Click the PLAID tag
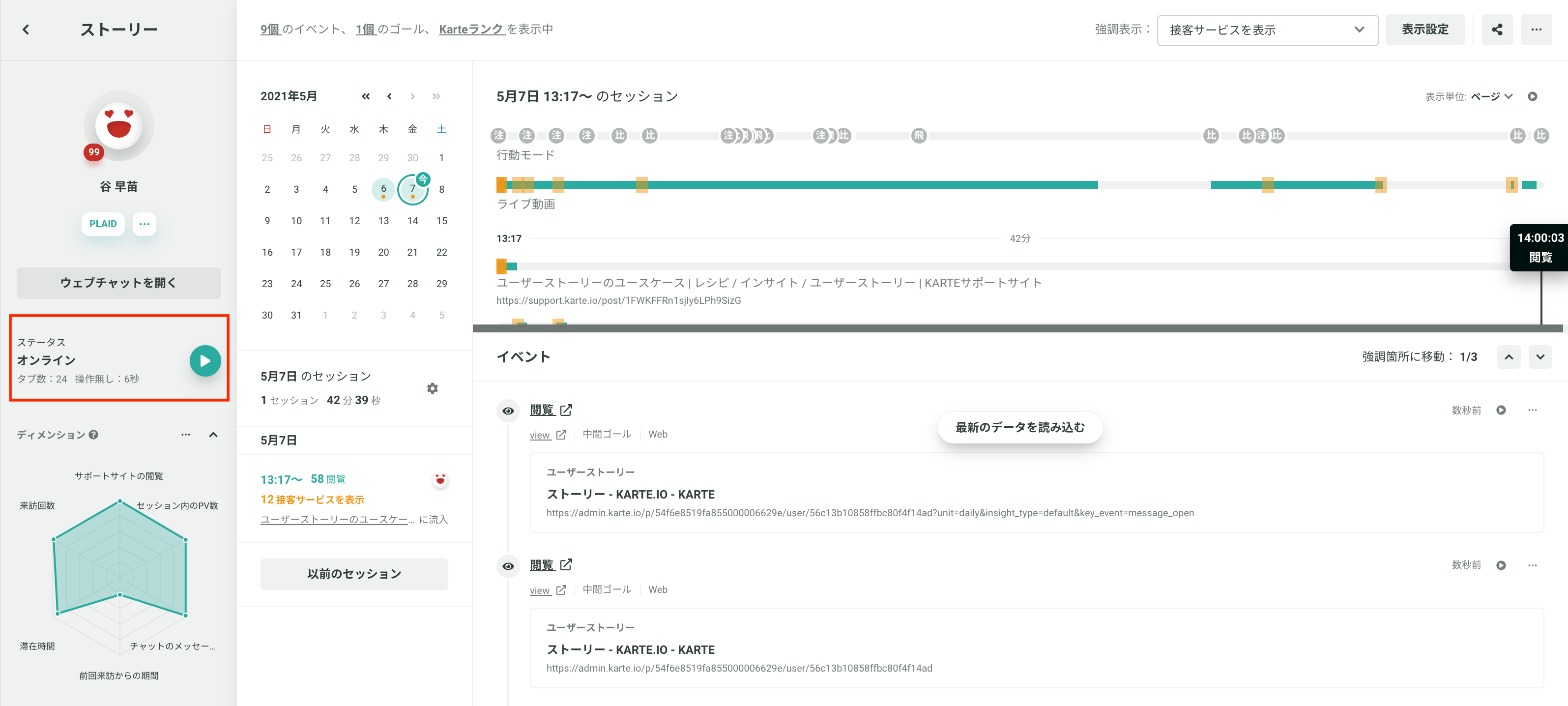 [103, 224]
